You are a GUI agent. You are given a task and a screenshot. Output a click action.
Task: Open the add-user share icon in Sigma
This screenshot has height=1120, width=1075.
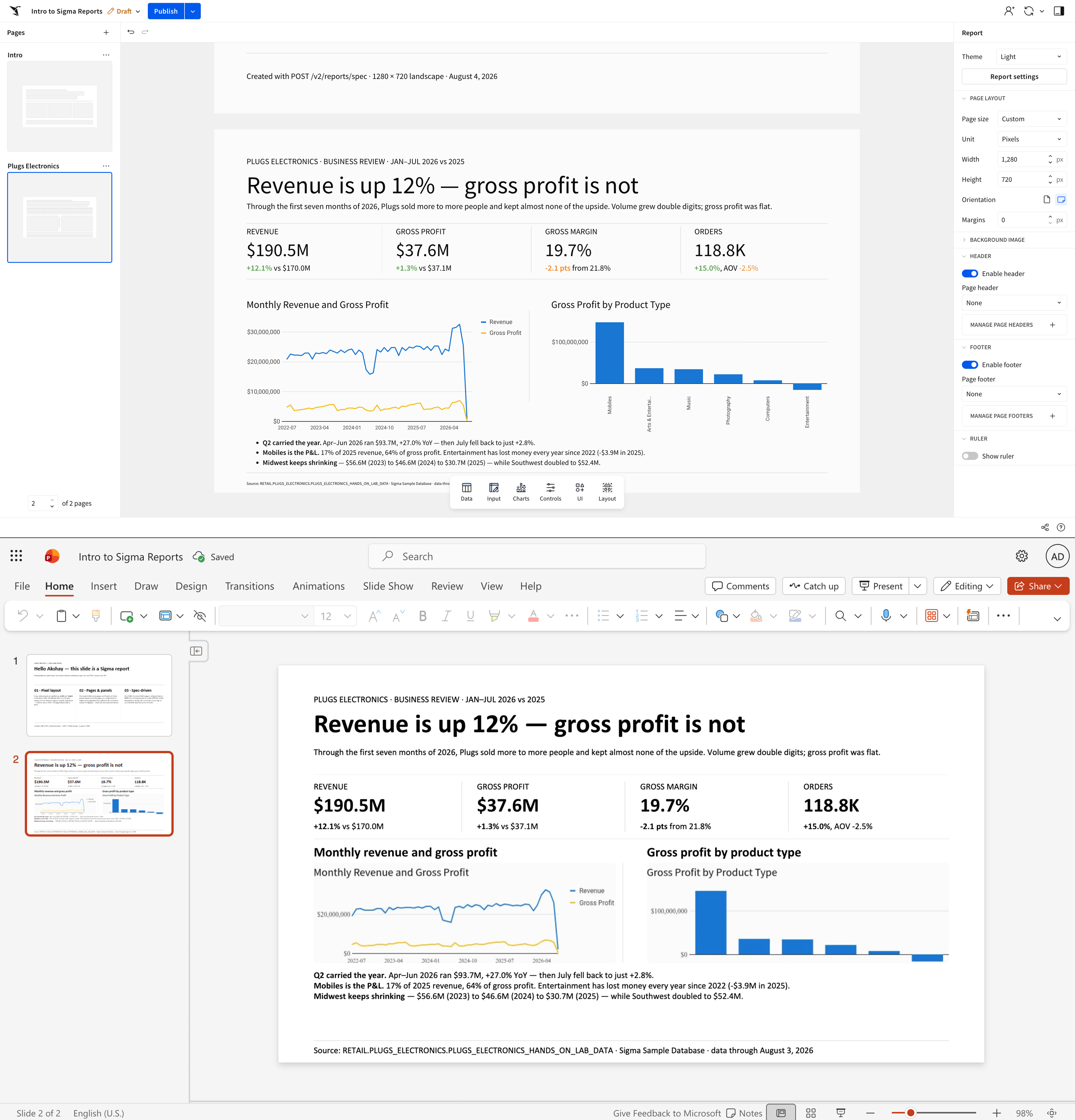(x=1009, y=11)
